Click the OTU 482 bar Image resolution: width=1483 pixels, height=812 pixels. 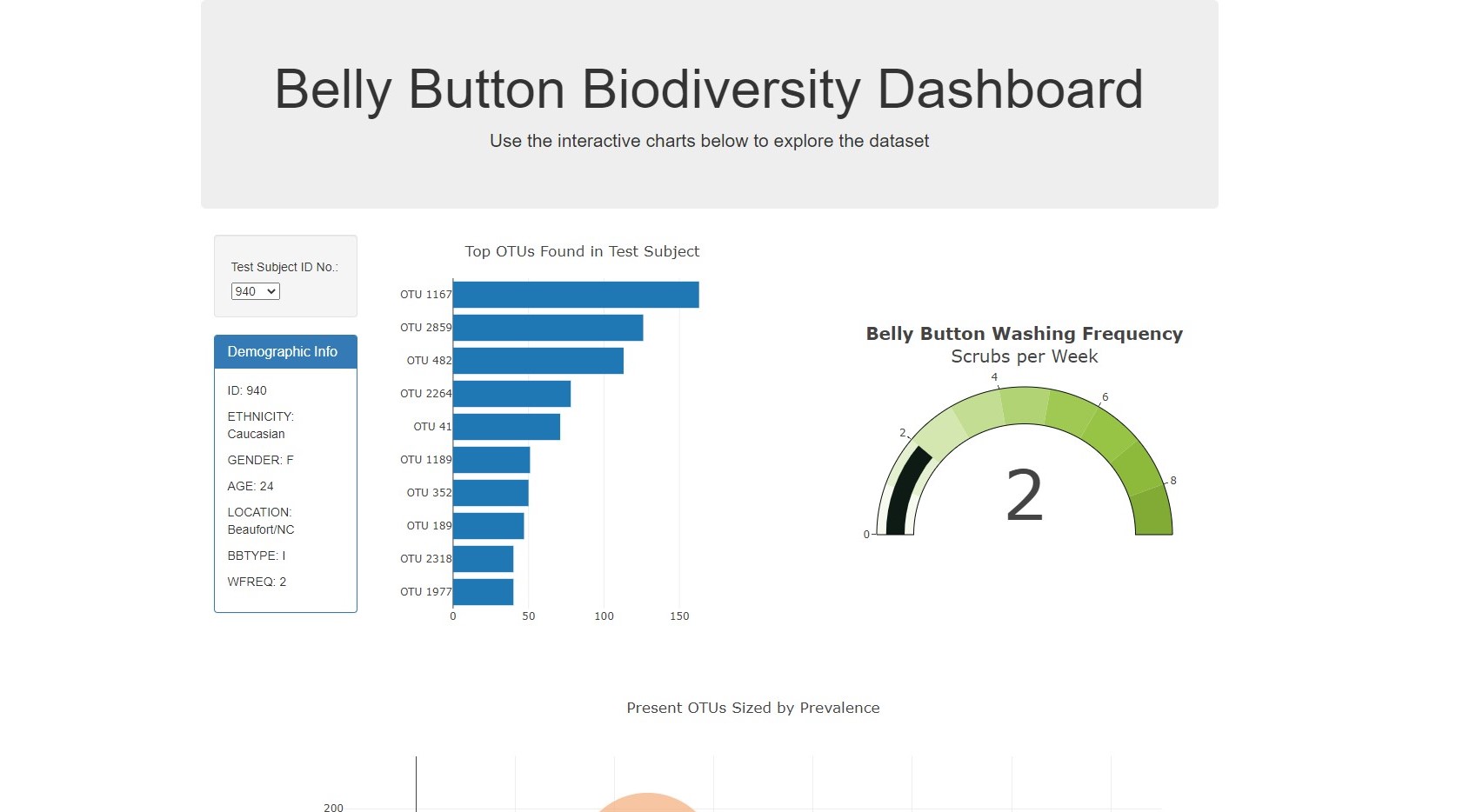(538, 361)
